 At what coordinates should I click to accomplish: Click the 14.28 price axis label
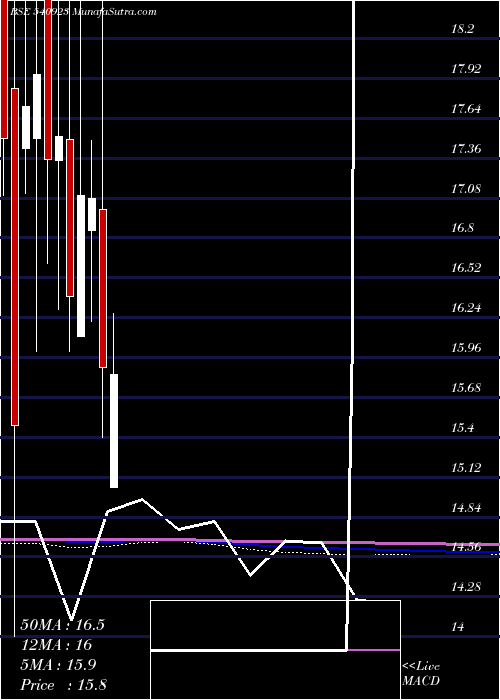466,586
